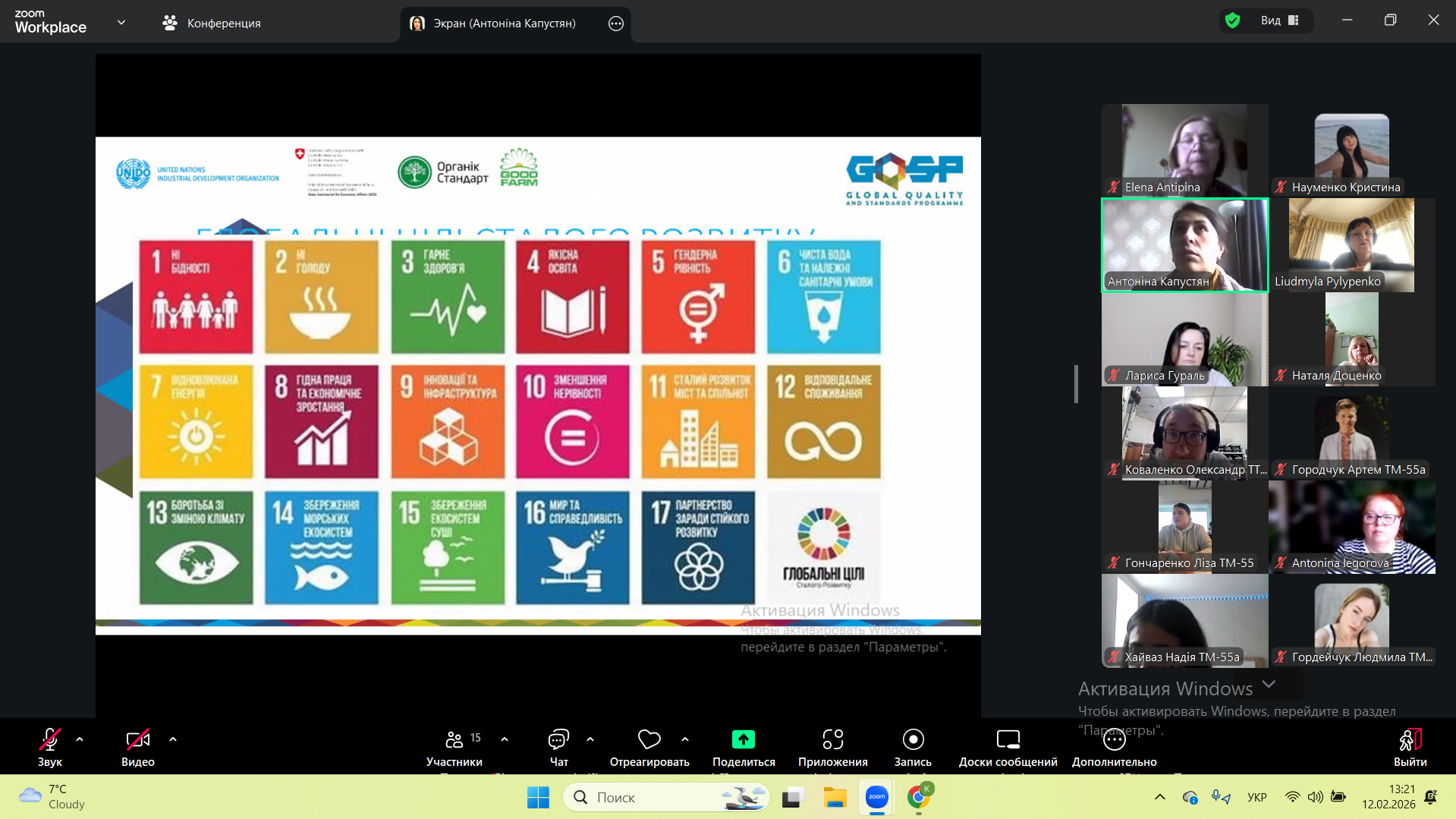The width and height of the screenshot is (1456, 819).
Task: Open the View layout button
Action: click(1279, 20)
